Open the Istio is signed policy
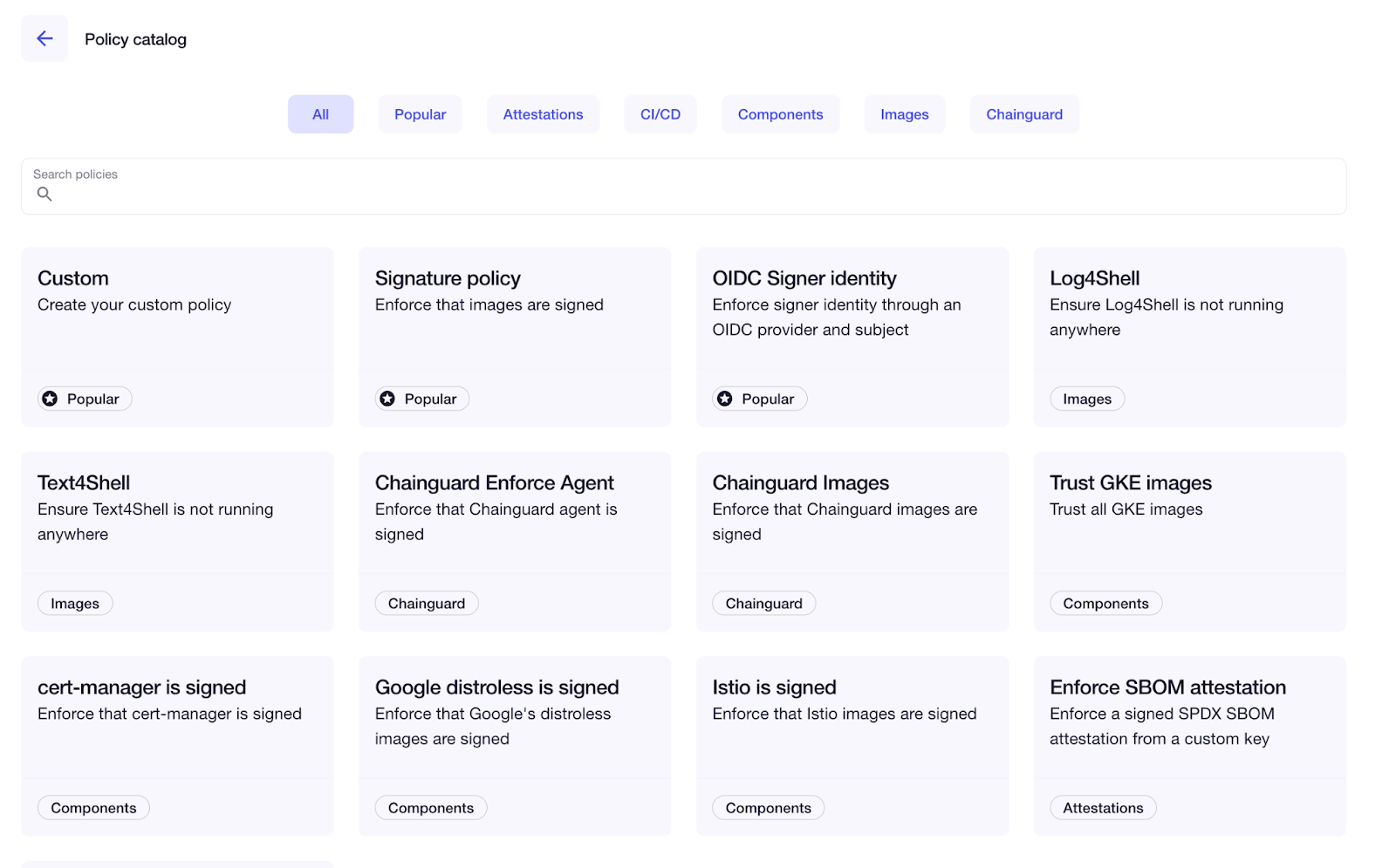1396x868 pixels. tap(852, 746)
